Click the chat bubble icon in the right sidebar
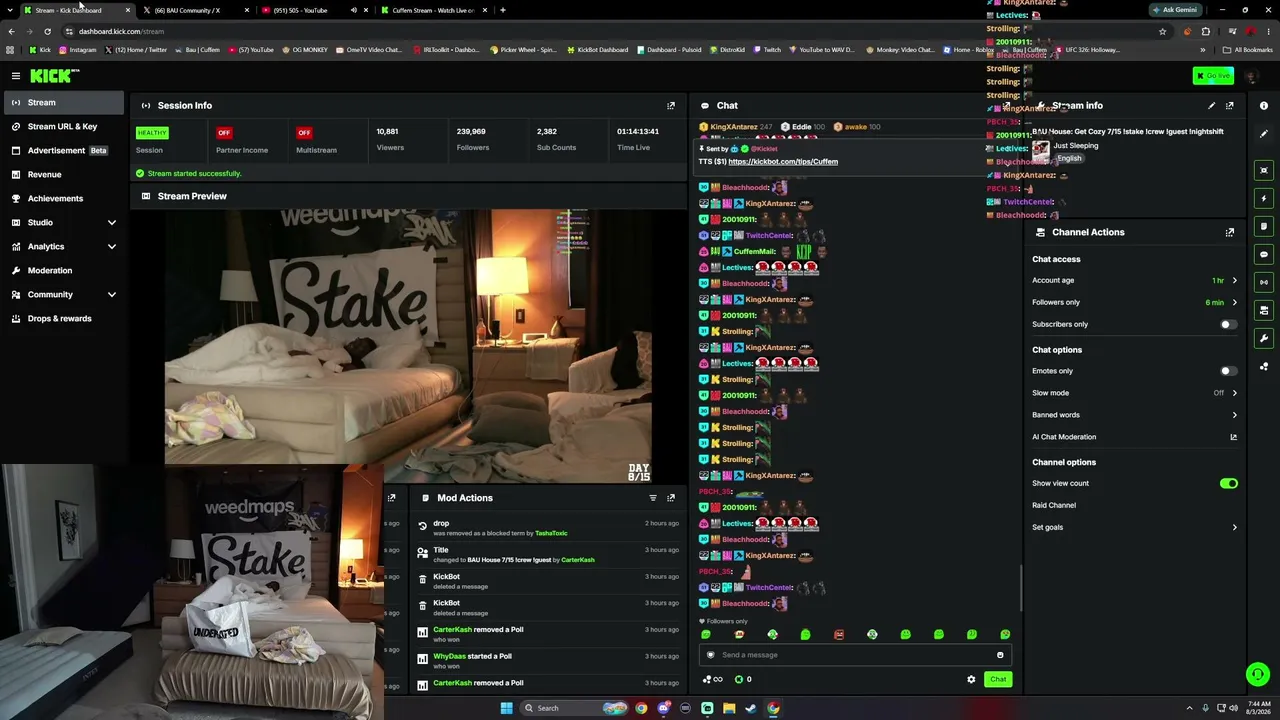Screen dimensions: 1280x720 [x=1264, y=254]
